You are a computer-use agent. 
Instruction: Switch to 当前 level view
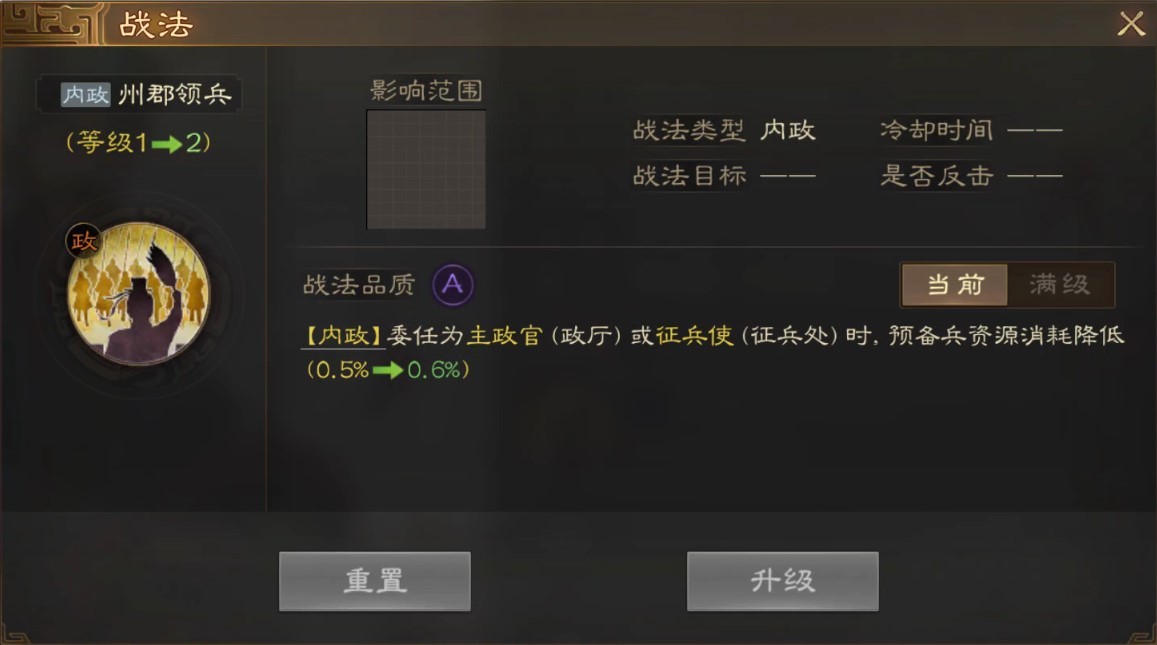click(x=955, y=284)
